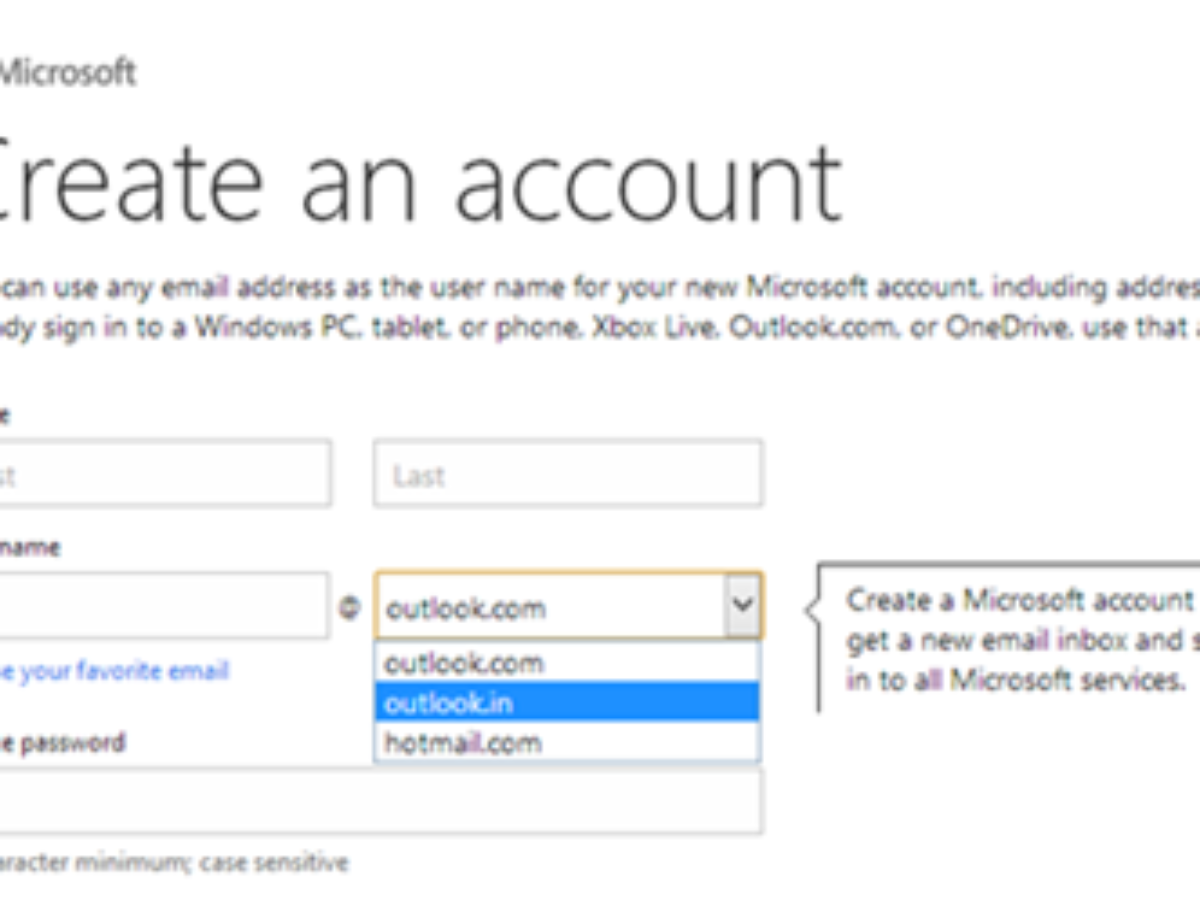Focus the Last name input field
Screen dimensions: 1200x900
(x=567, y=474)
